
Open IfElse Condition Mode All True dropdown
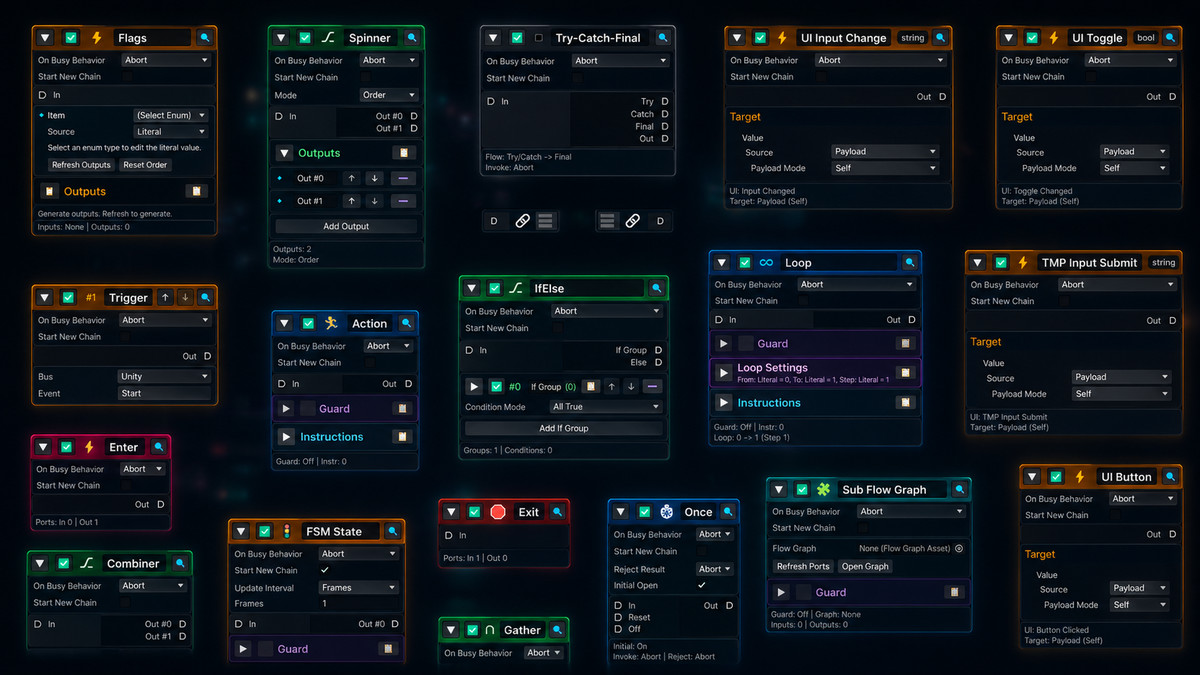pos(606,407)
